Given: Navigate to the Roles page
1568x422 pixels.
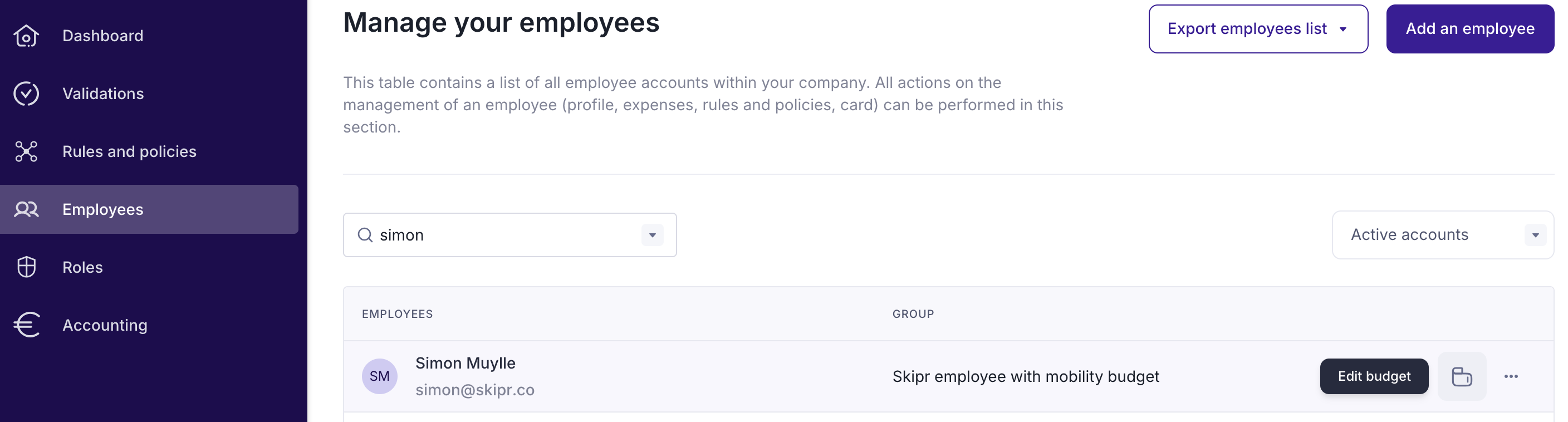Looking at the screenshot, I should tap(82, 267).
